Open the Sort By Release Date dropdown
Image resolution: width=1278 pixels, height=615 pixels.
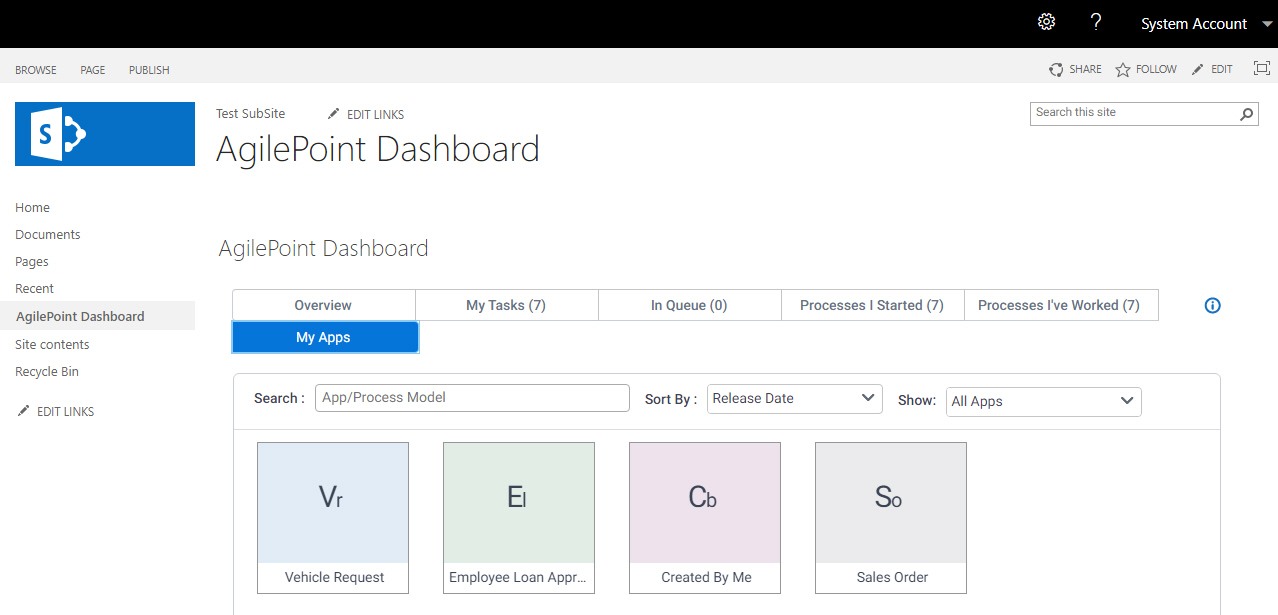795,398
